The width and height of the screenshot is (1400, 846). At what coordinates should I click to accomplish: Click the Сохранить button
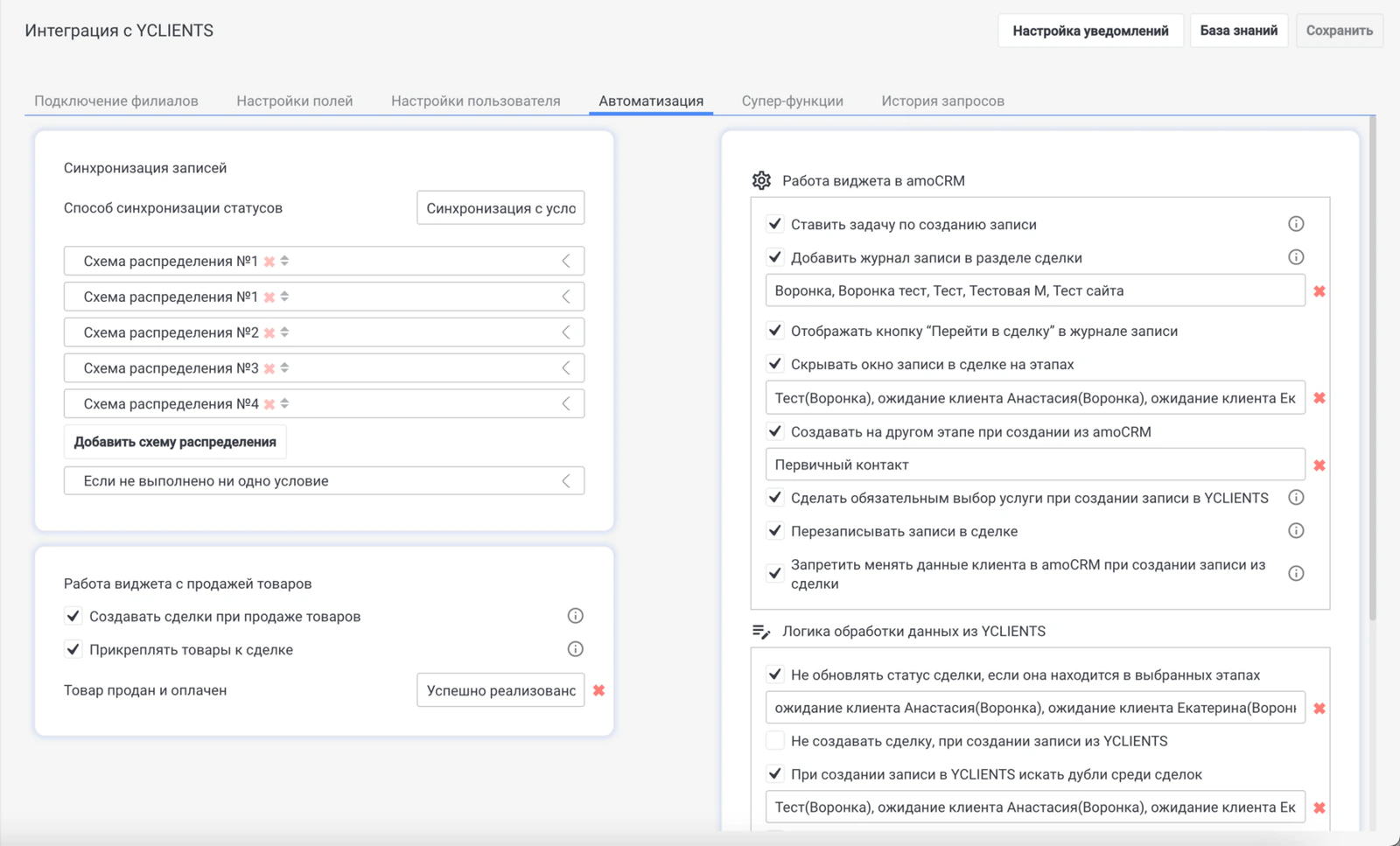[x=1340, y=31]
